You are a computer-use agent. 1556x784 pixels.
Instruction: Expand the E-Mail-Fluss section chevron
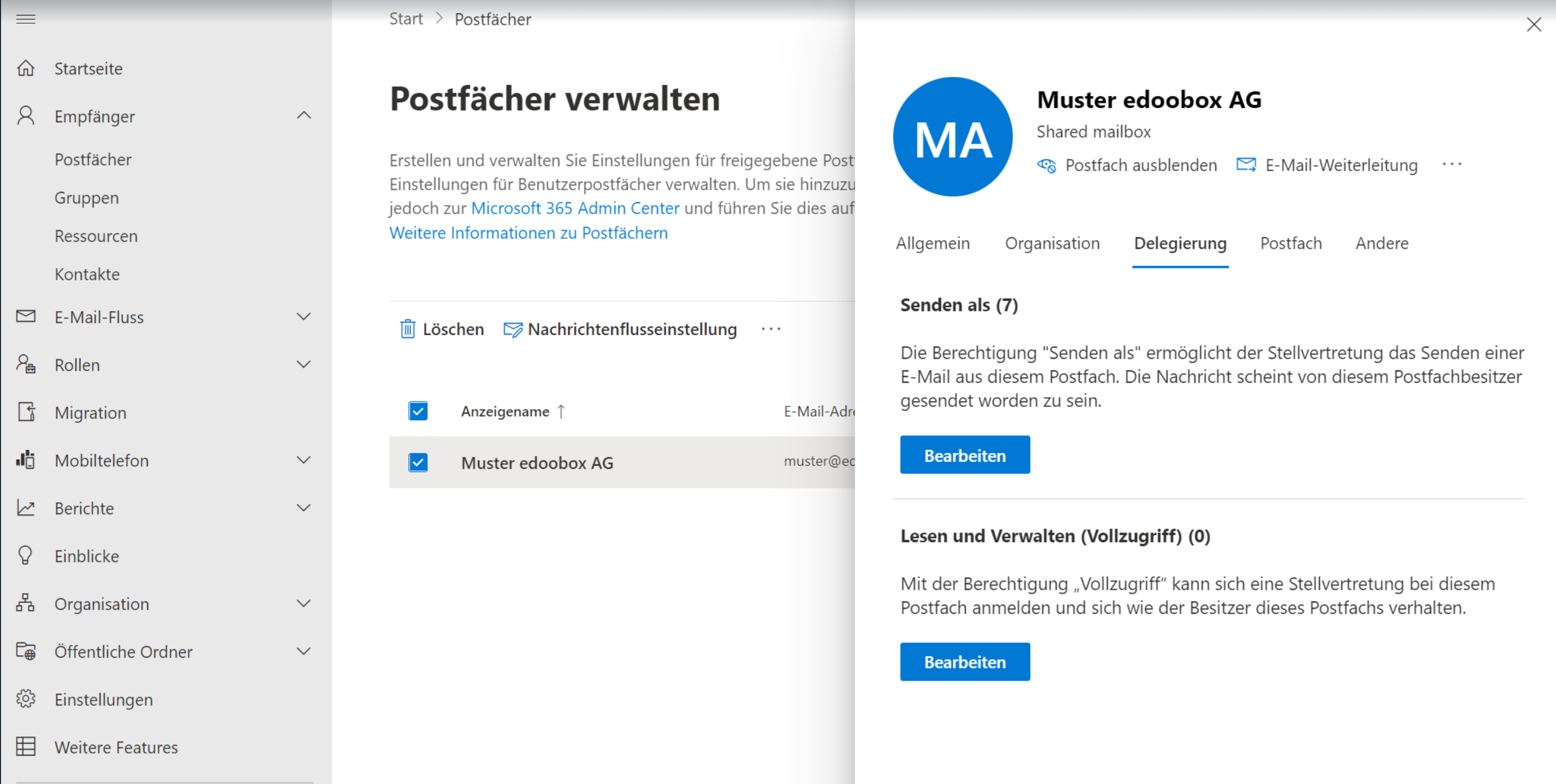304,316
